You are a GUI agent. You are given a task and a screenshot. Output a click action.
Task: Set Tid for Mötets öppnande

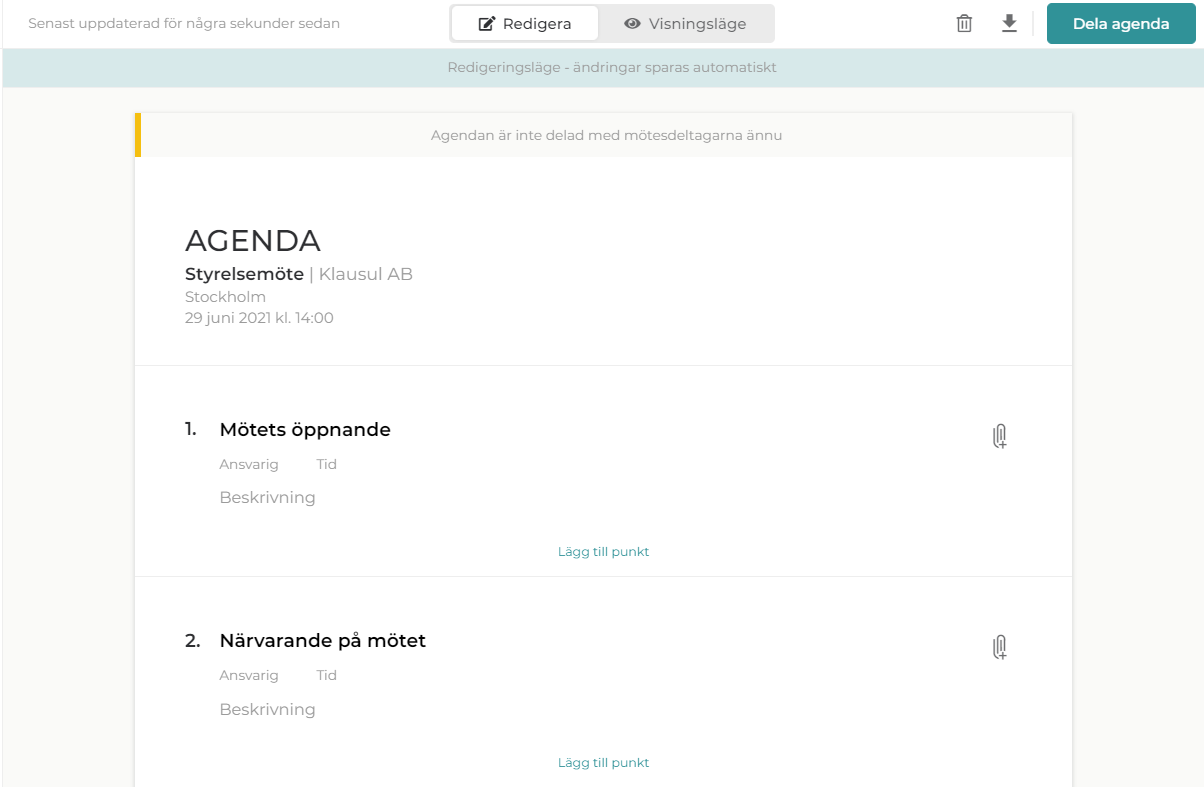coord(326,464)
